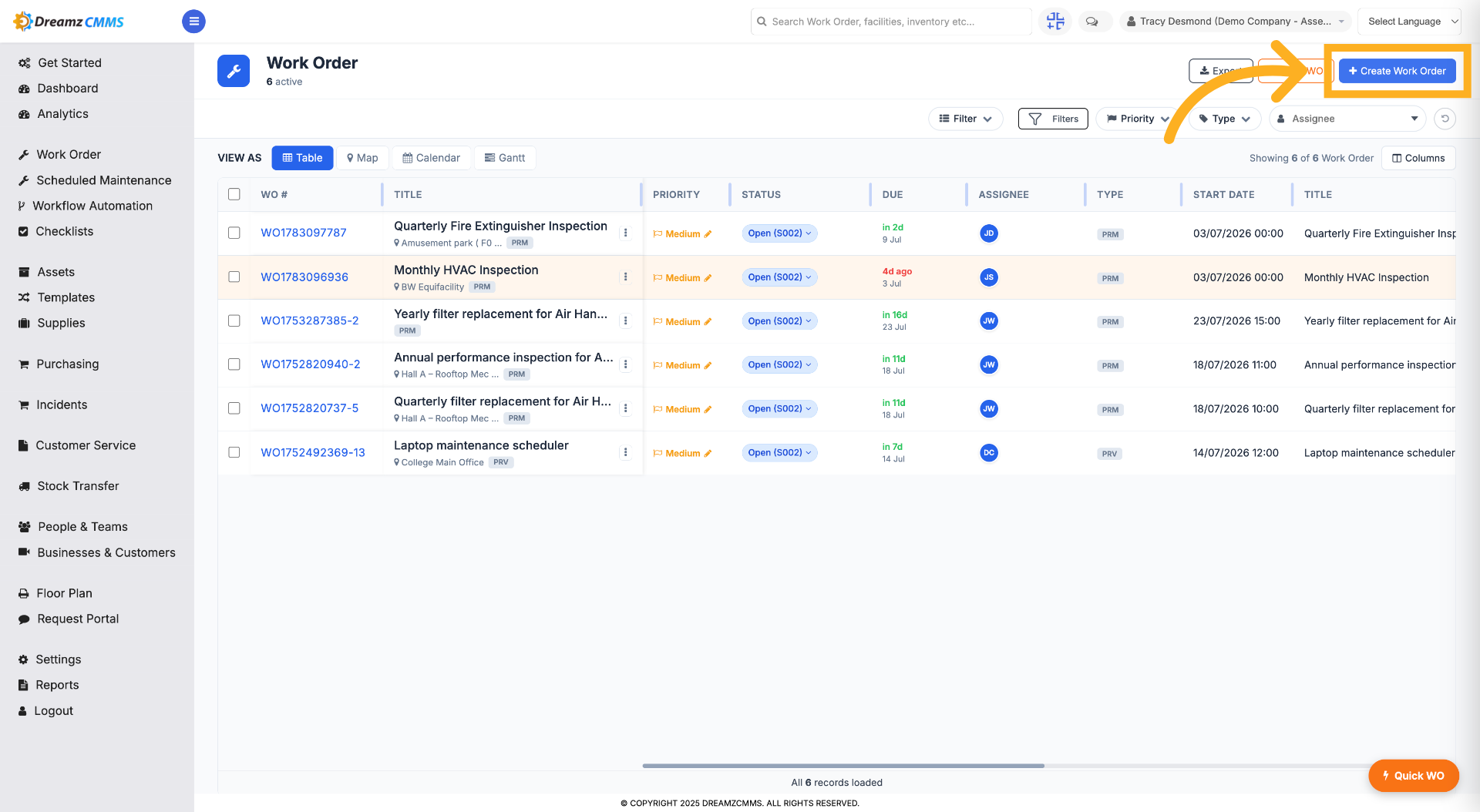Screen dimensions: 1480x812
Task: Open row options for Quarterly Fire Extinguisher Inspection
Action: pyautogui.click(x=625, y=233)
